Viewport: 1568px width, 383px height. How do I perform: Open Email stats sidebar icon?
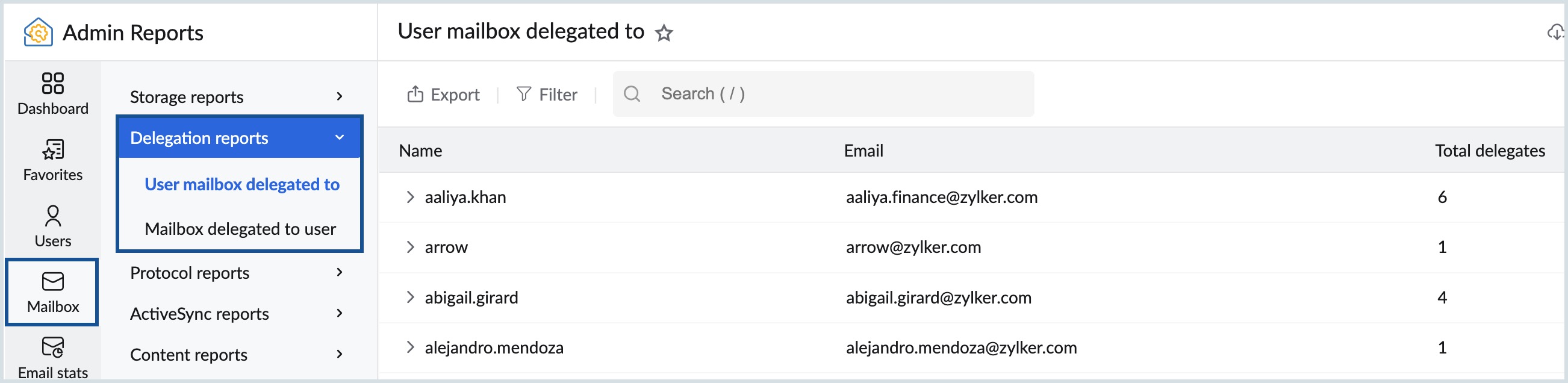(53, 358)
